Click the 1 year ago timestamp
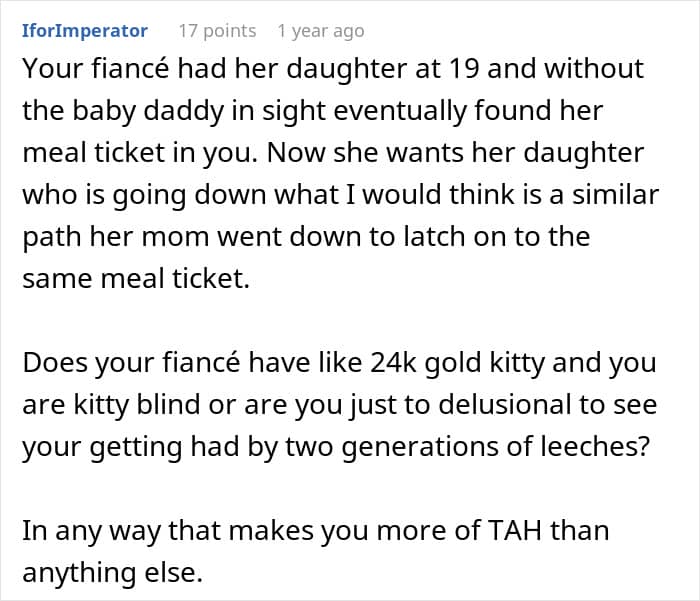The height and width of the screenshot is (601, 700). pyautogui.click(x=320, y=31)
